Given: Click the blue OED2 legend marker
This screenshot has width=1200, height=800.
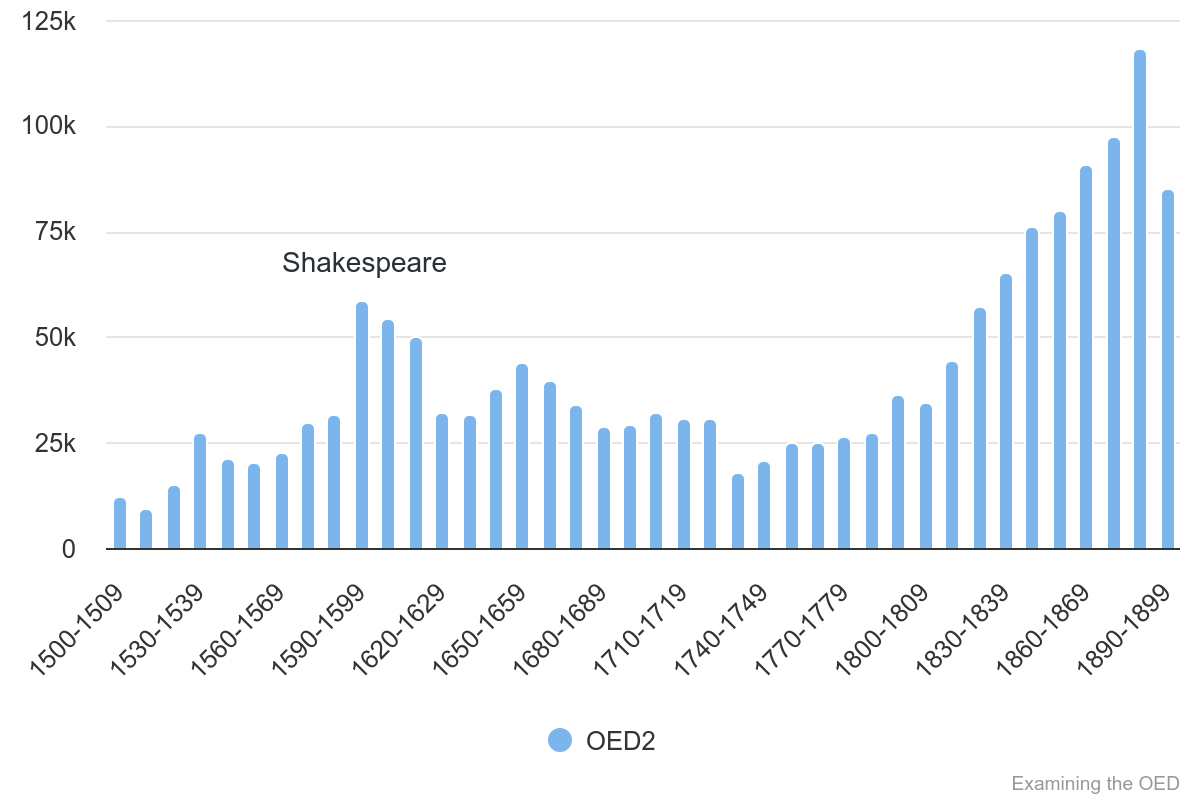Looking at the screenshot, I should 560,740.
